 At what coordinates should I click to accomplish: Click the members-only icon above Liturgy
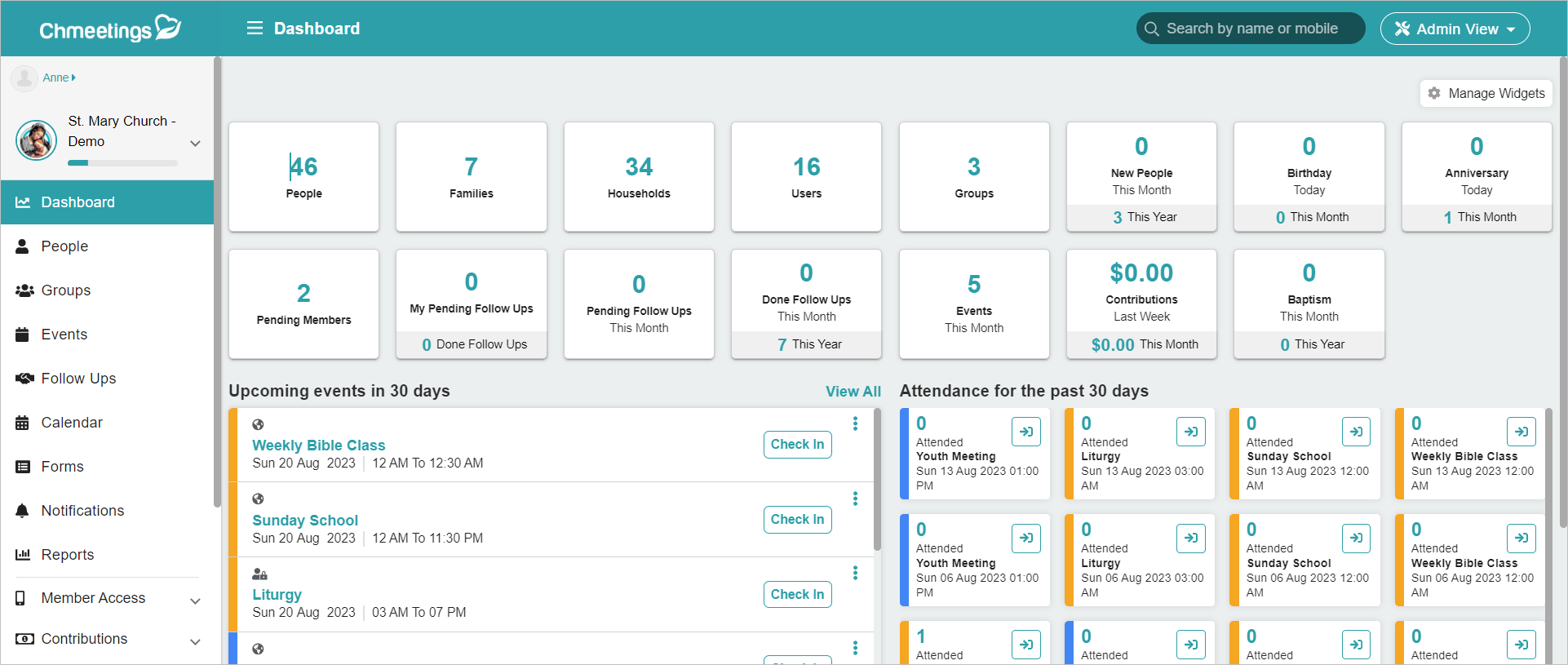[259, 574]
